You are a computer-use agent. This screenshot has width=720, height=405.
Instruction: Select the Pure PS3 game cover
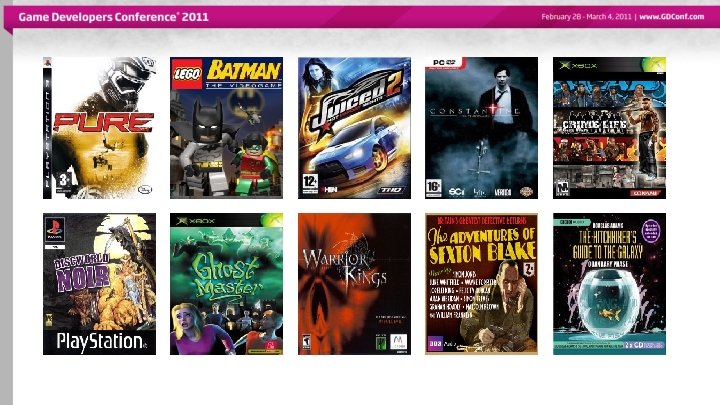99,128
